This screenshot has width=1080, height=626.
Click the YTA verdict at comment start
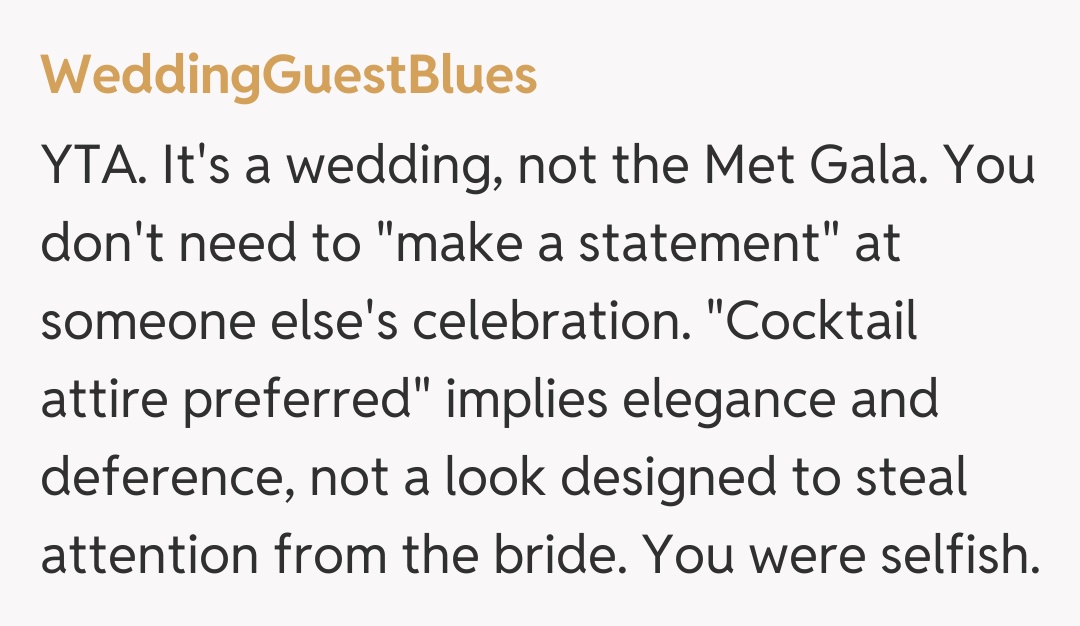(93, 166)
